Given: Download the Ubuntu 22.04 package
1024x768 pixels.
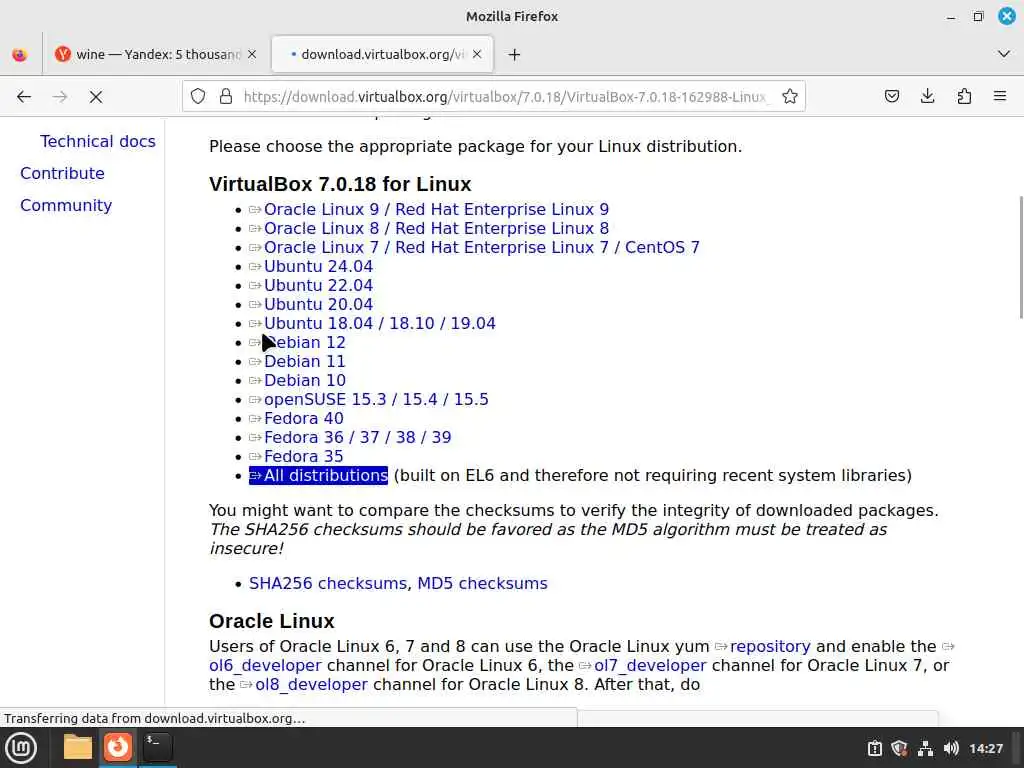Looking at the screenshot, I should pos(318,285).
